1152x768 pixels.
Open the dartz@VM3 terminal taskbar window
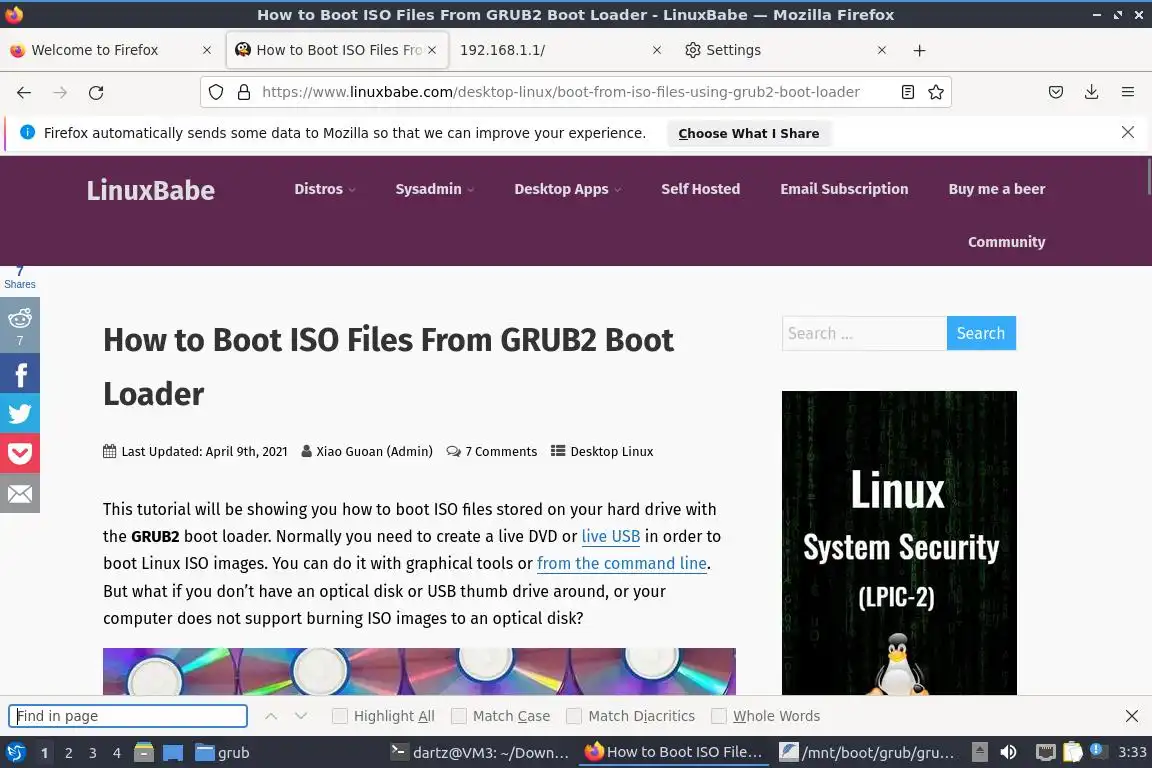pyautogui.click(x=480, y=752)
